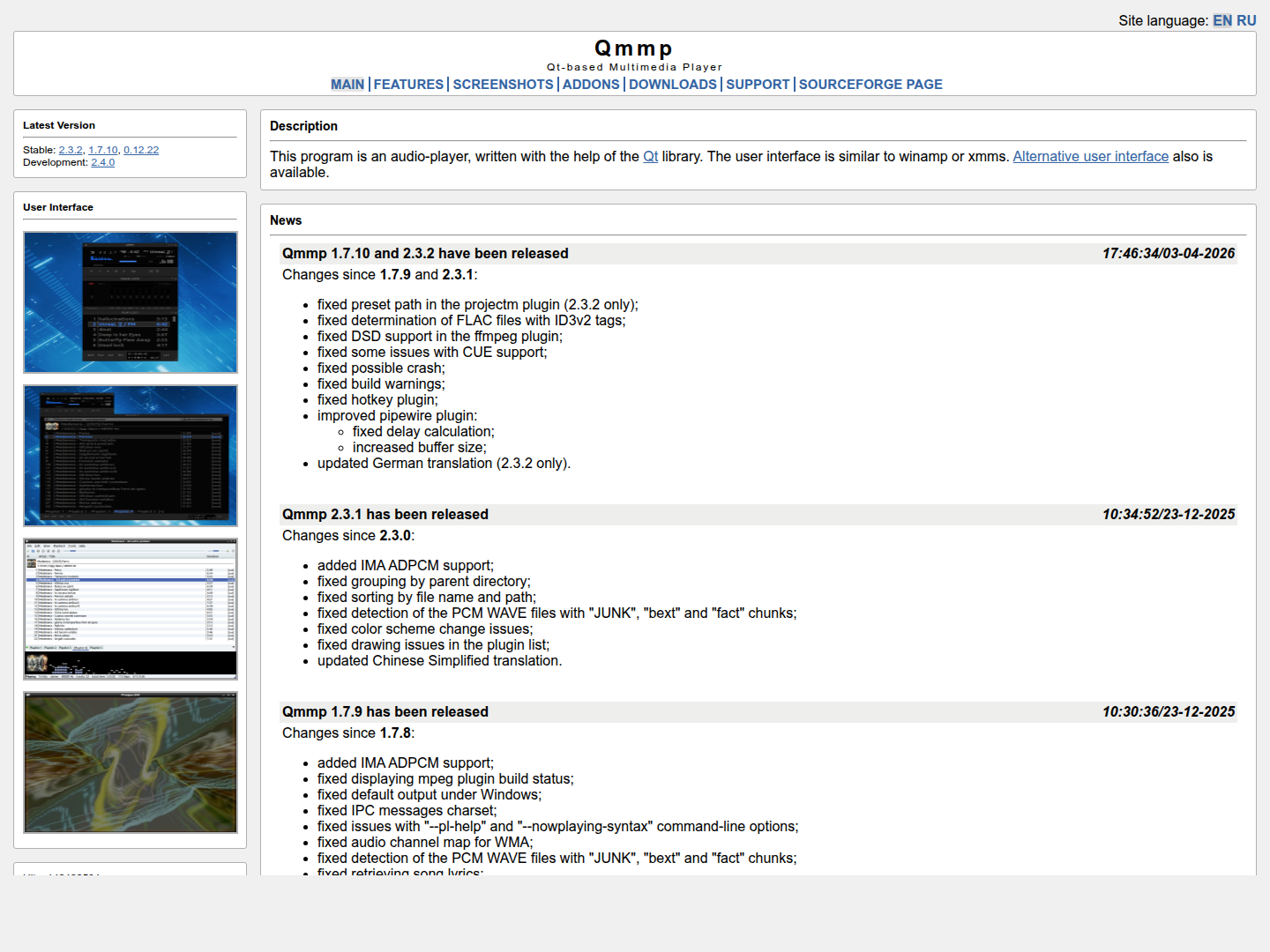View the winamp-style skinned player screenshot
1270x952 pixels.
pyautogui.click(x=131, y=302)
